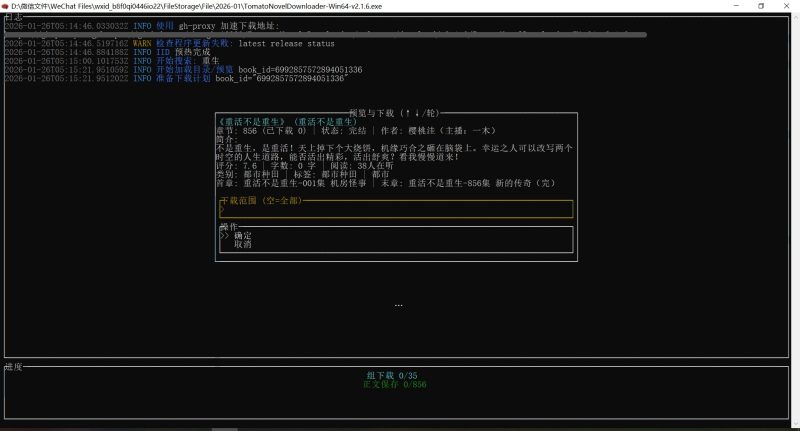
Task: Click the ellipsis indicator below the dialog
Action: click(x=398, y=306)
